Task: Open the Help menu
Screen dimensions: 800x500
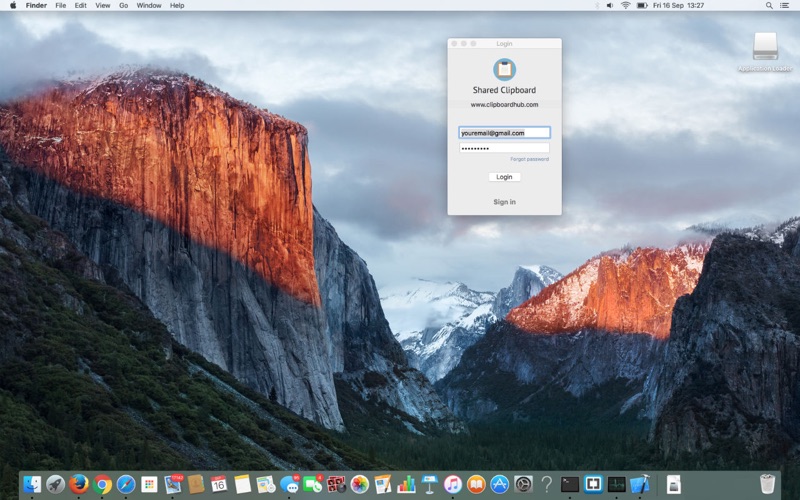Action: 177,6
